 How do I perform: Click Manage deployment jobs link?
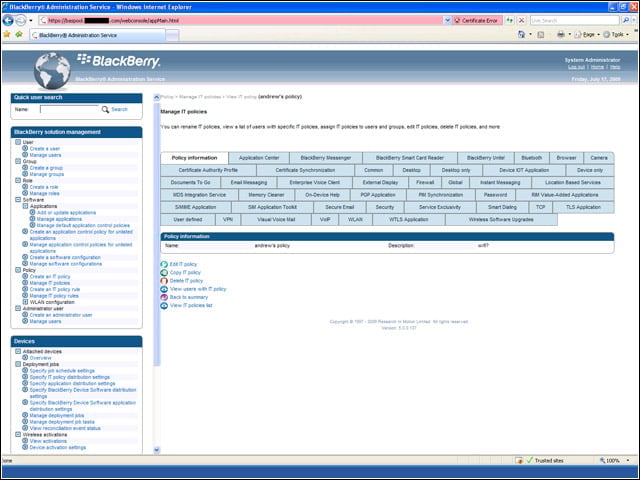point(57,416)
